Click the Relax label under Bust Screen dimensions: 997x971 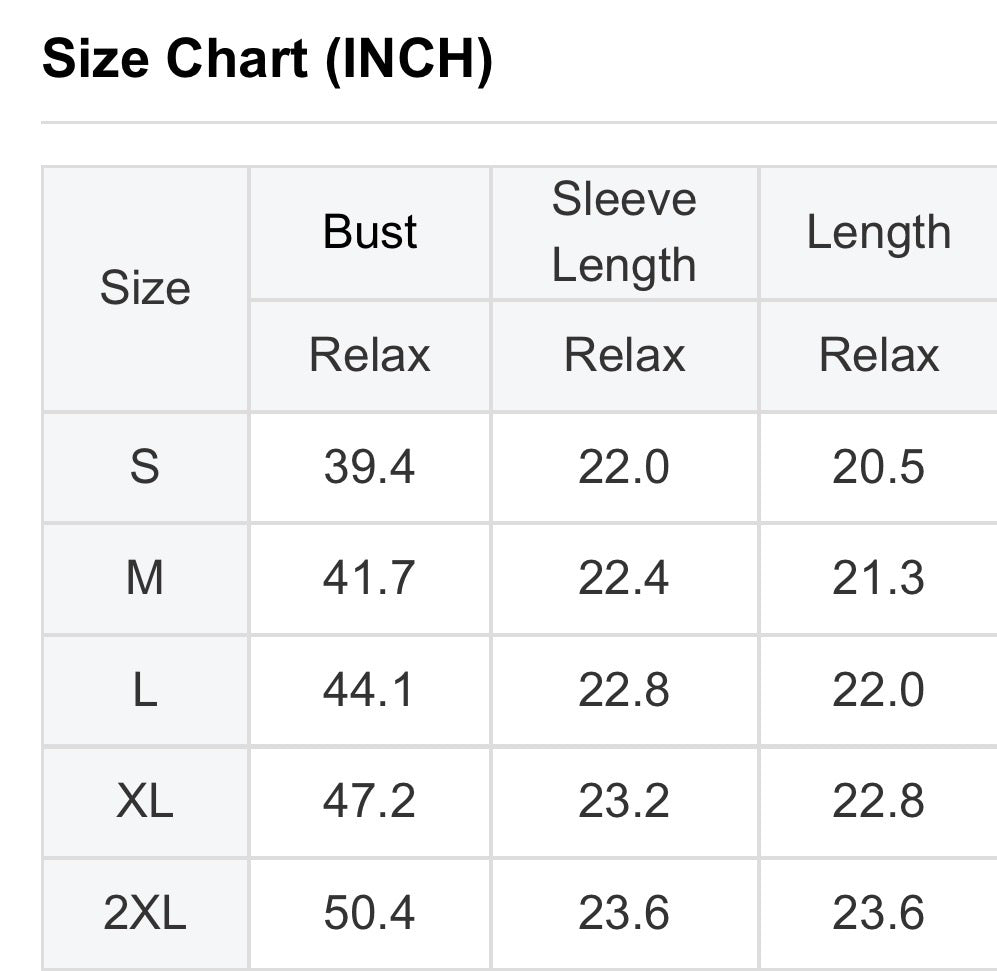tap(370, 355)
